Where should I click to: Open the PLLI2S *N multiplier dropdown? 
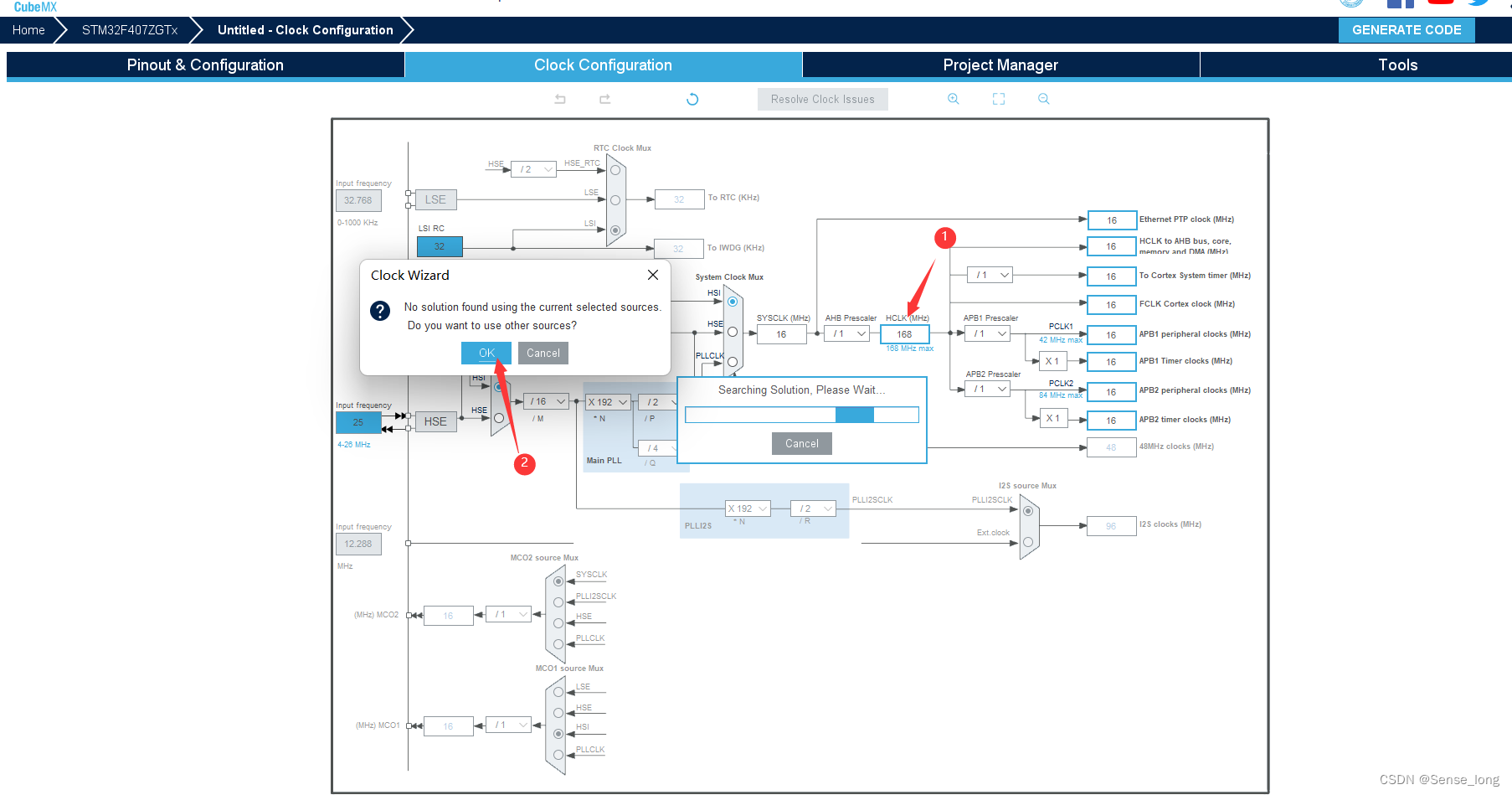click(x=748, y=508)
